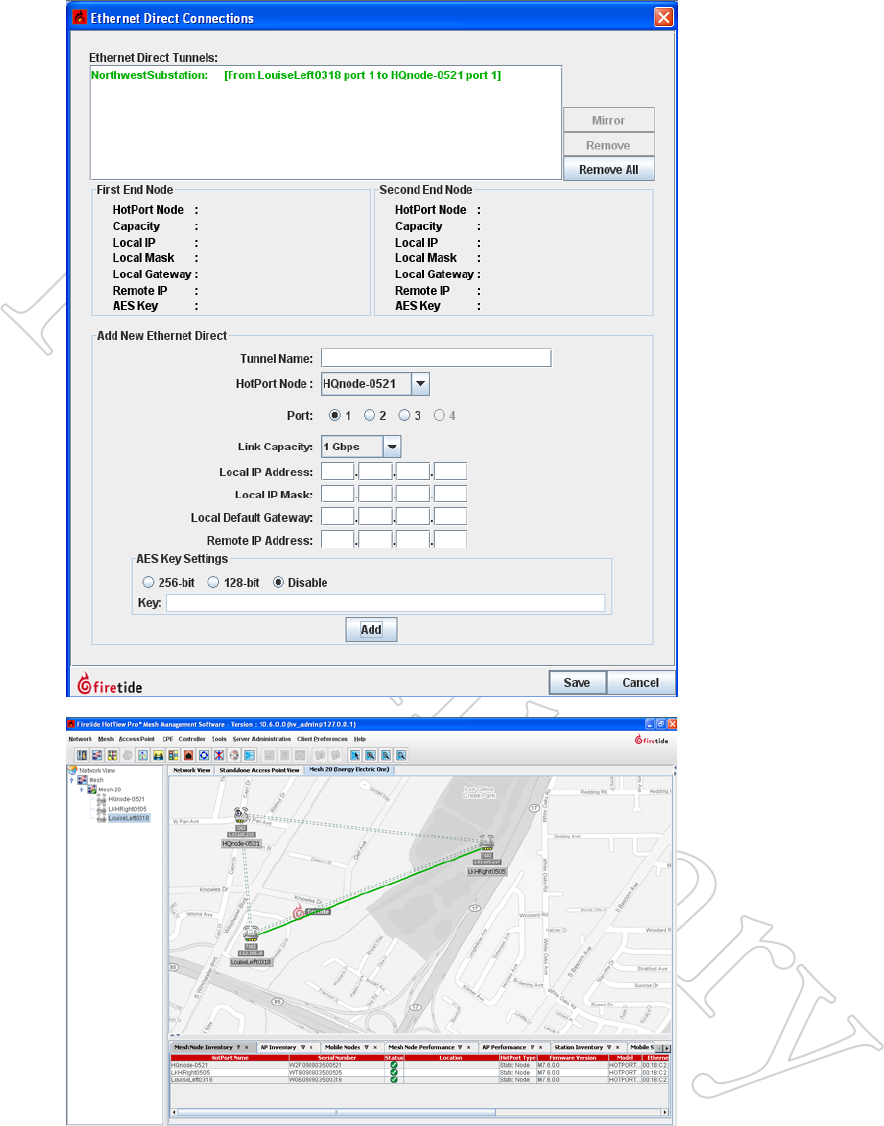Click first octet of Local IP Address
884x1126 pixels.
coord(338,472)
